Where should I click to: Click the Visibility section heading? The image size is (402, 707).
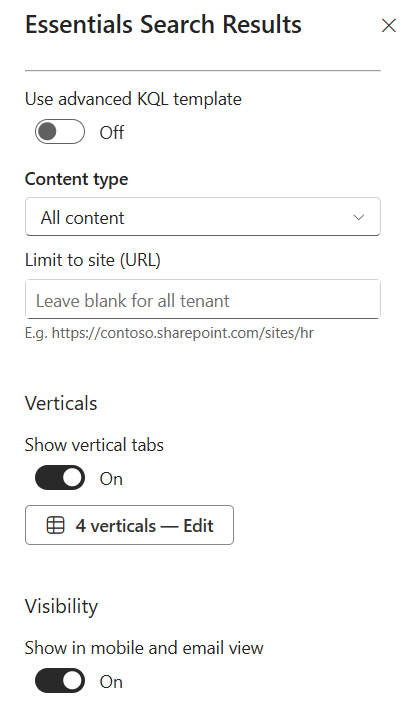click(61, 606)
